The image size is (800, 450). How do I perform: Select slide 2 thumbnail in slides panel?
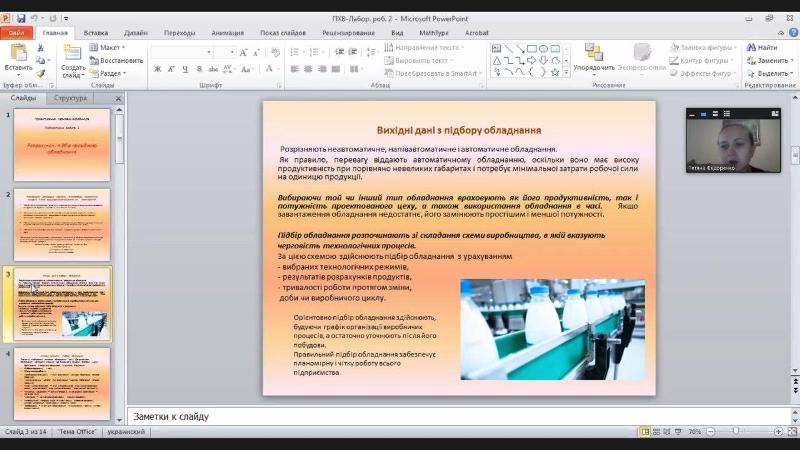(62, 225)
